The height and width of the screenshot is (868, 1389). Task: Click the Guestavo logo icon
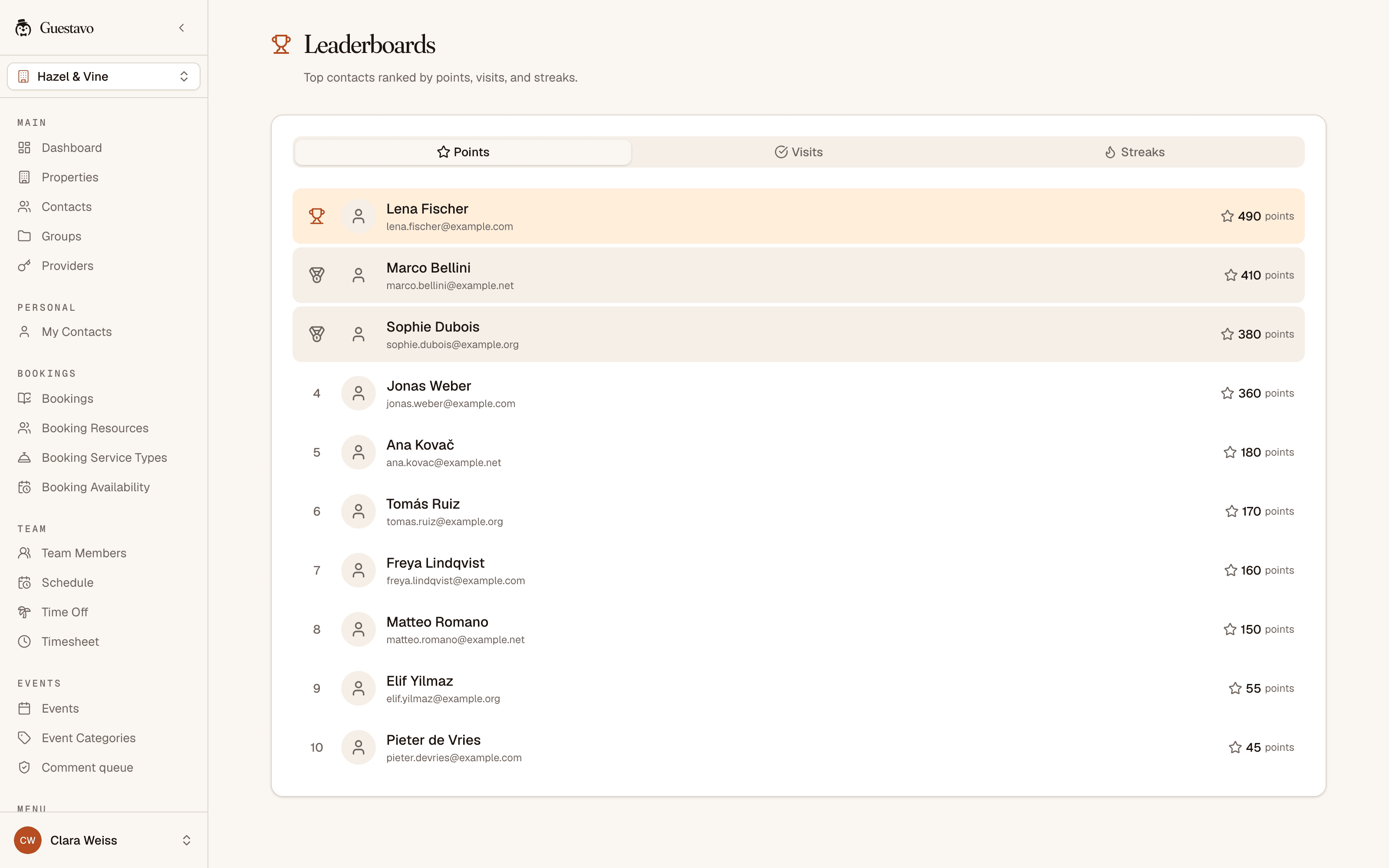23,27
